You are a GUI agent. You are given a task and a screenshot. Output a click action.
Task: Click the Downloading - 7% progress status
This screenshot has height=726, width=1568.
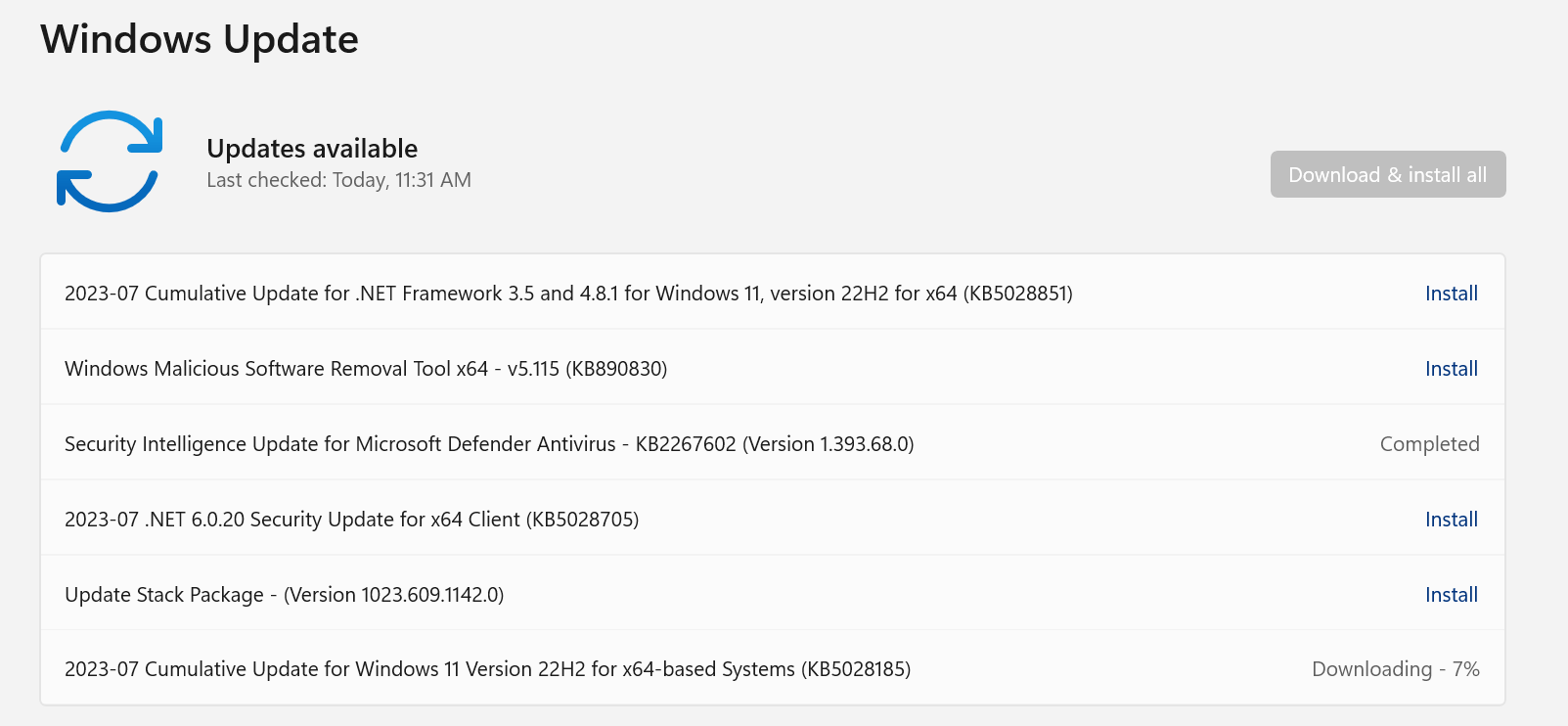(x=1396, y=669)
